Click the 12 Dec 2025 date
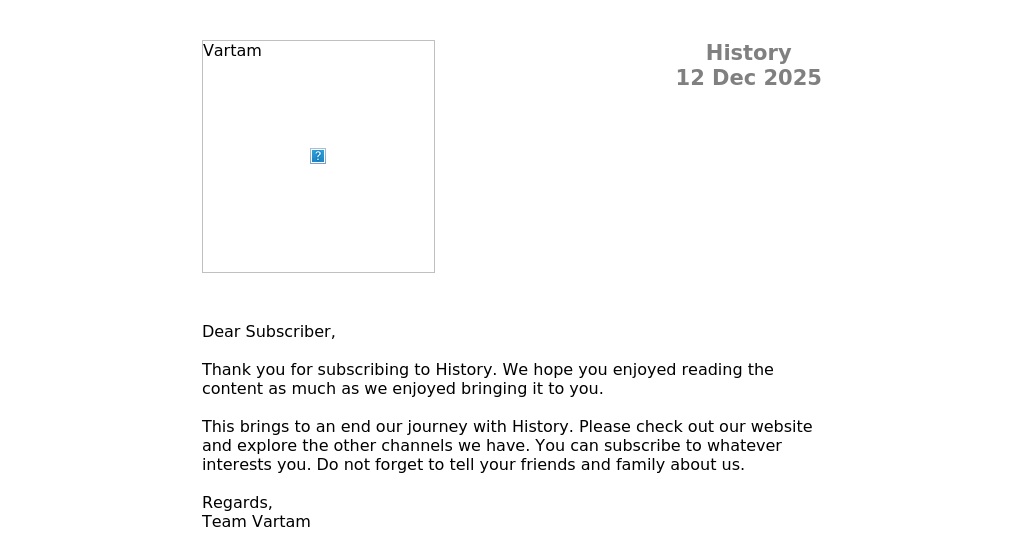 click(x=748, y=78)
